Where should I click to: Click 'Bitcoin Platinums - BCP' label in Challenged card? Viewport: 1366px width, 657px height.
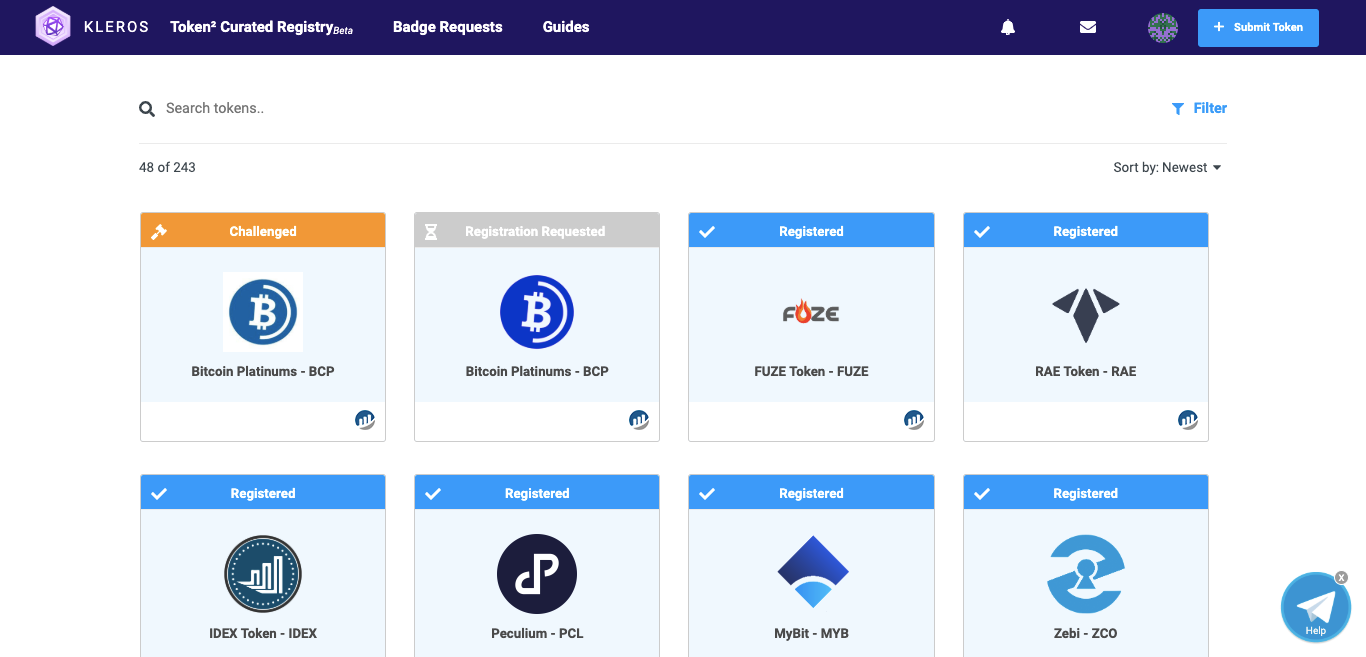(263, 371)
